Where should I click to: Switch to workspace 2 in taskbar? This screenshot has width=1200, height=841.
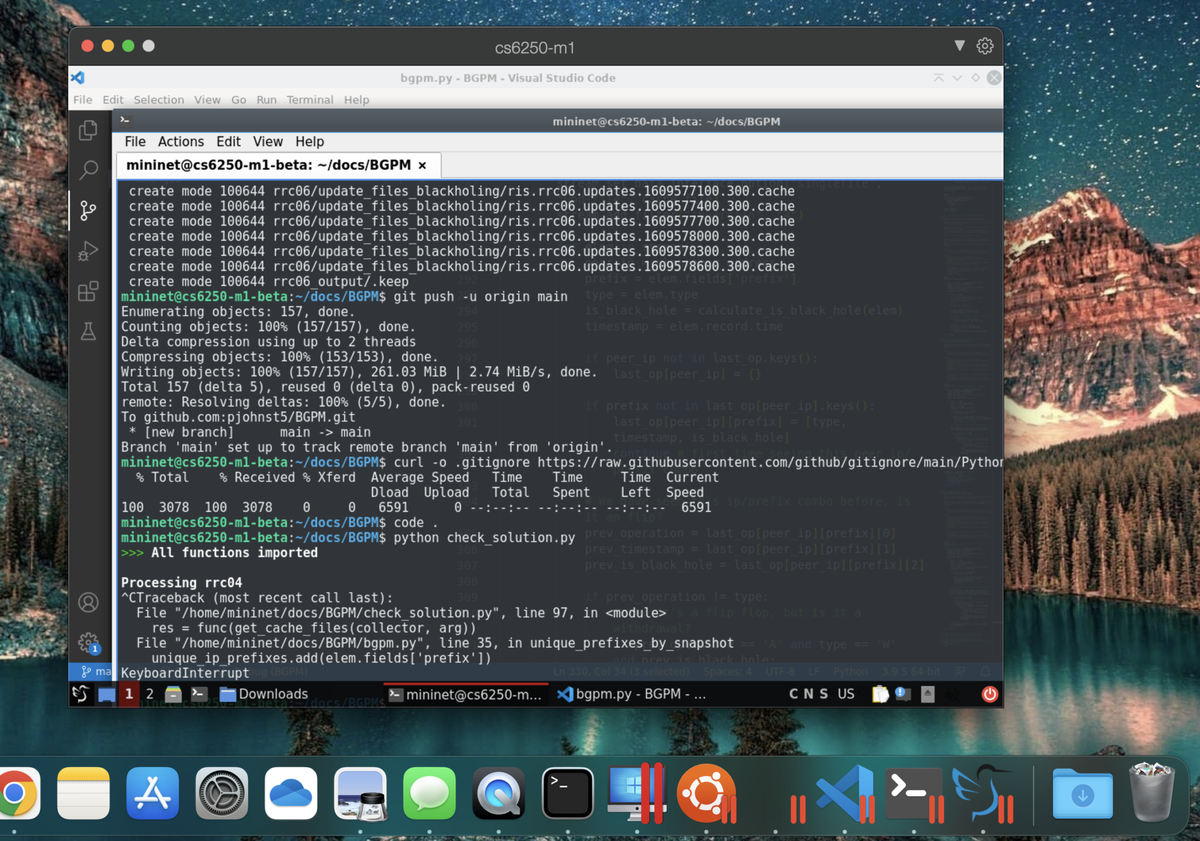150,694
